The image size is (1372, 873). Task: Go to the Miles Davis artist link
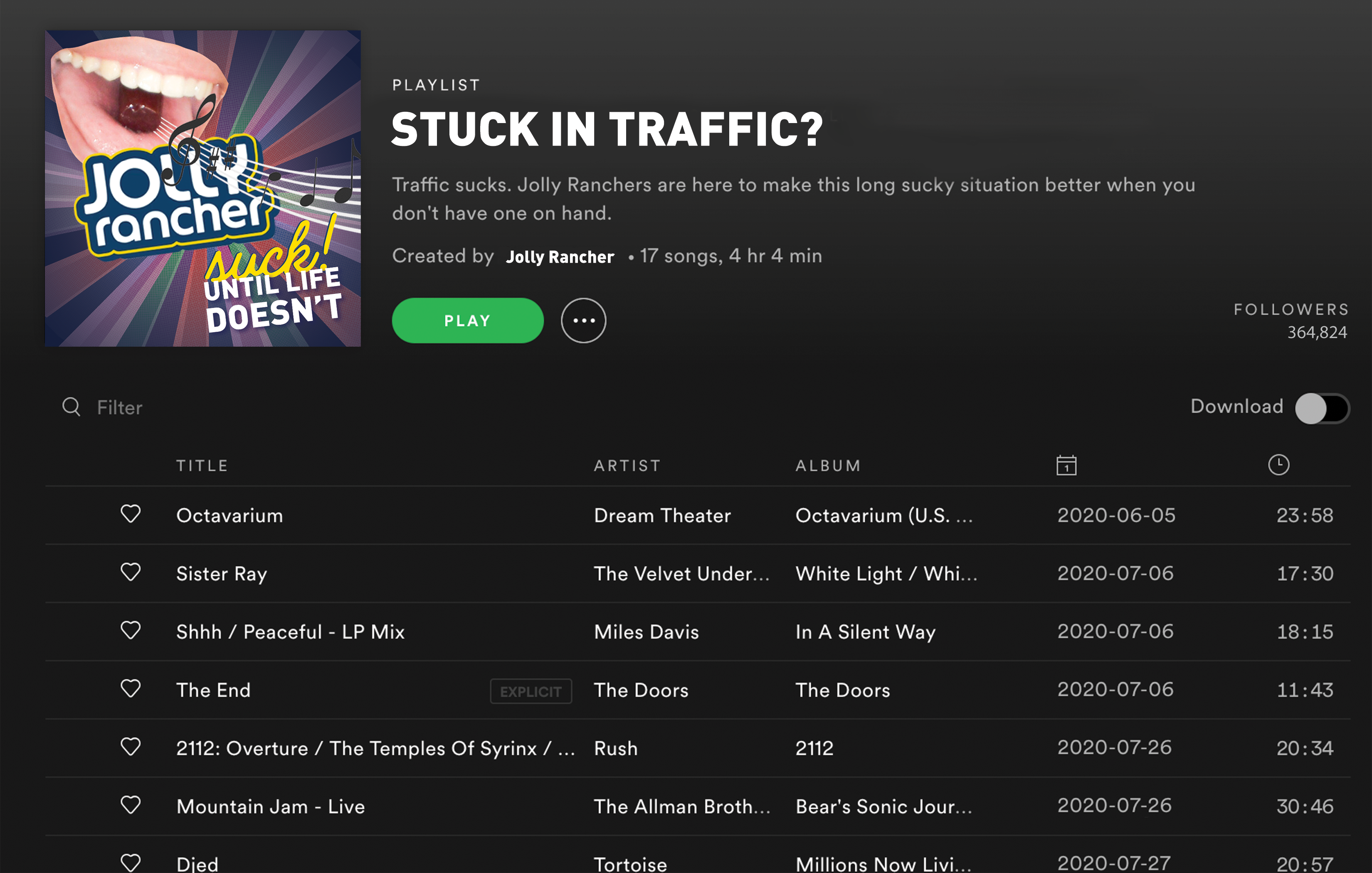tap(646, 631)
